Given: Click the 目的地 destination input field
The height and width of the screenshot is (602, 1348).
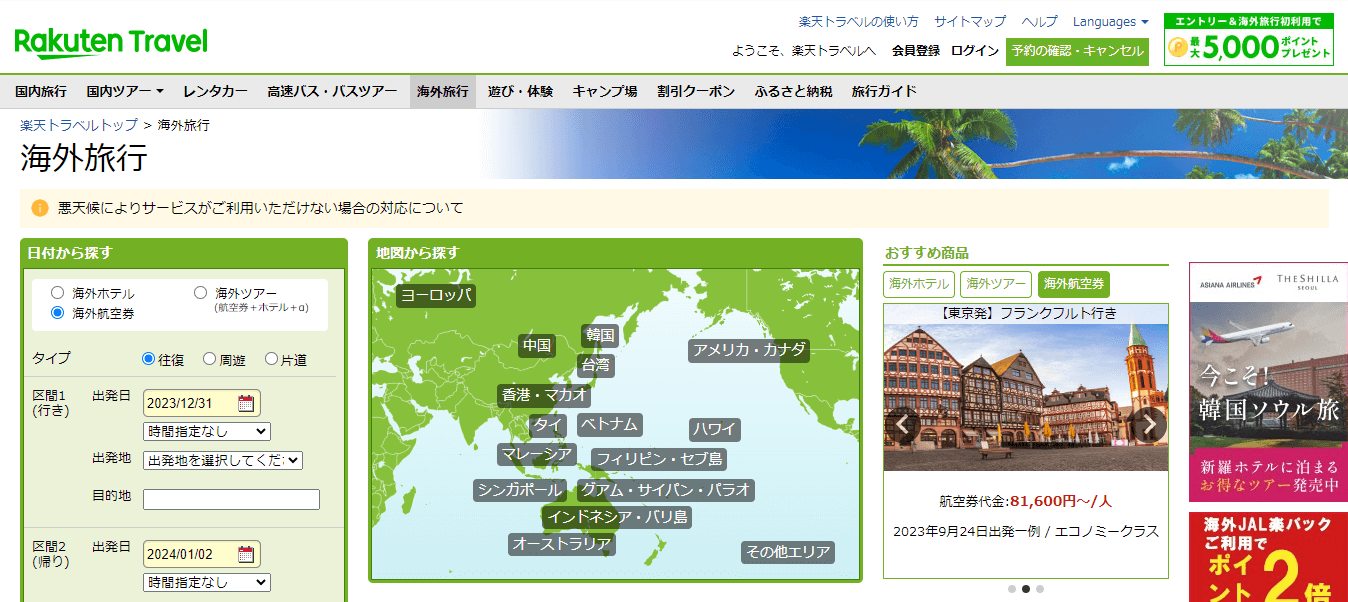Looking at the screenshot, I should click(231, 499).
